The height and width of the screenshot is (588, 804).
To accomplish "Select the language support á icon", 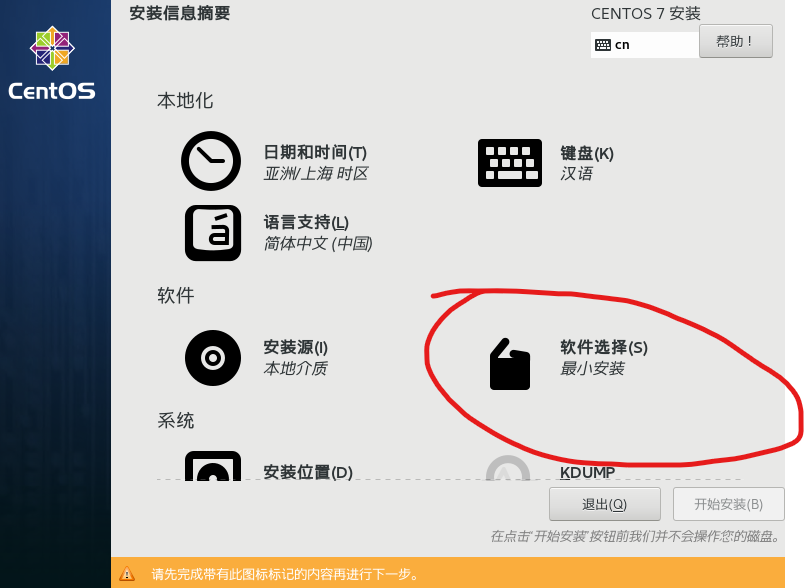I will click(213, 233).
